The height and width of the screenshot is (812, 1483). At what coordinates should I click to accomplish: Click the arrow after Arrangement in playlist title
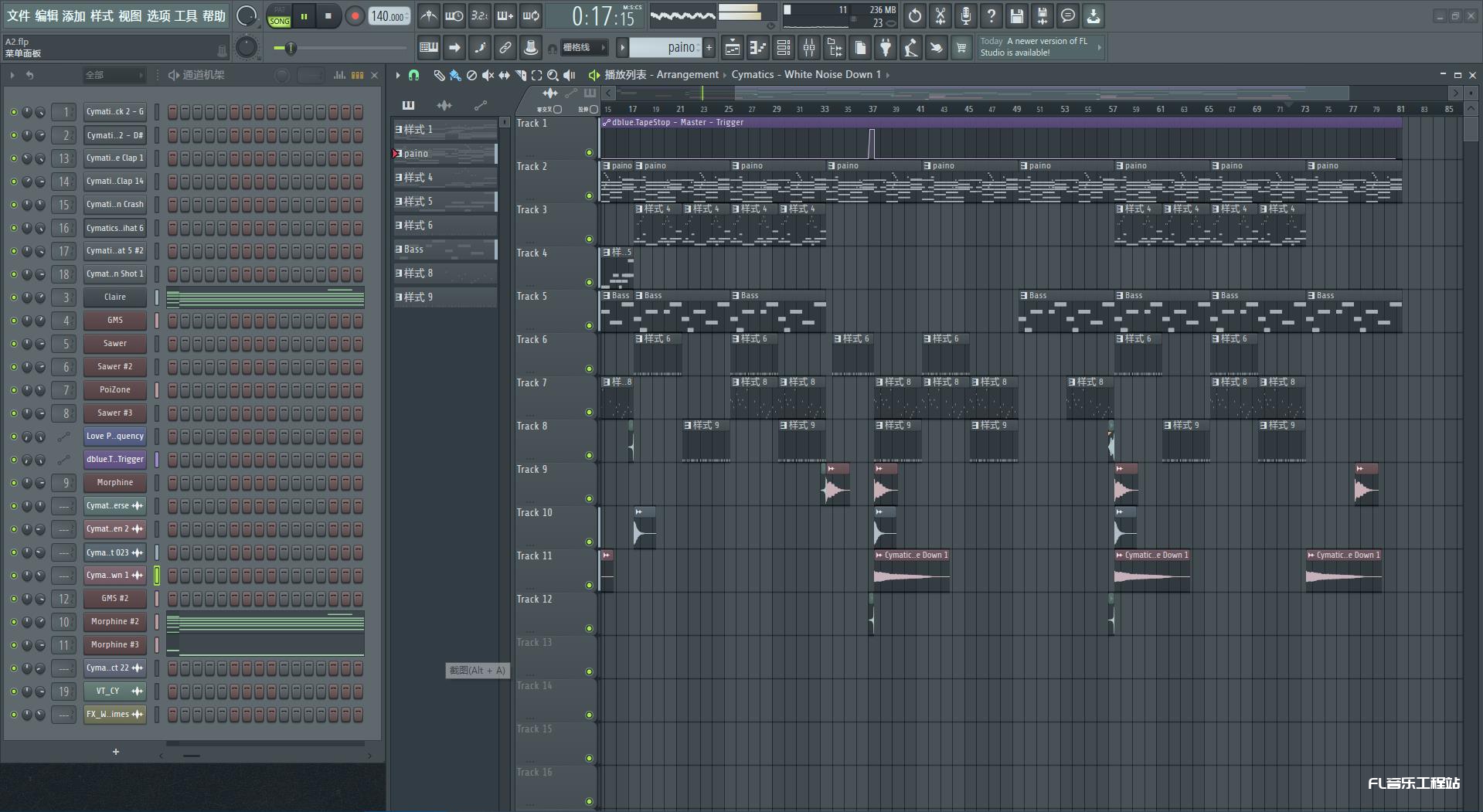[725, 75]
